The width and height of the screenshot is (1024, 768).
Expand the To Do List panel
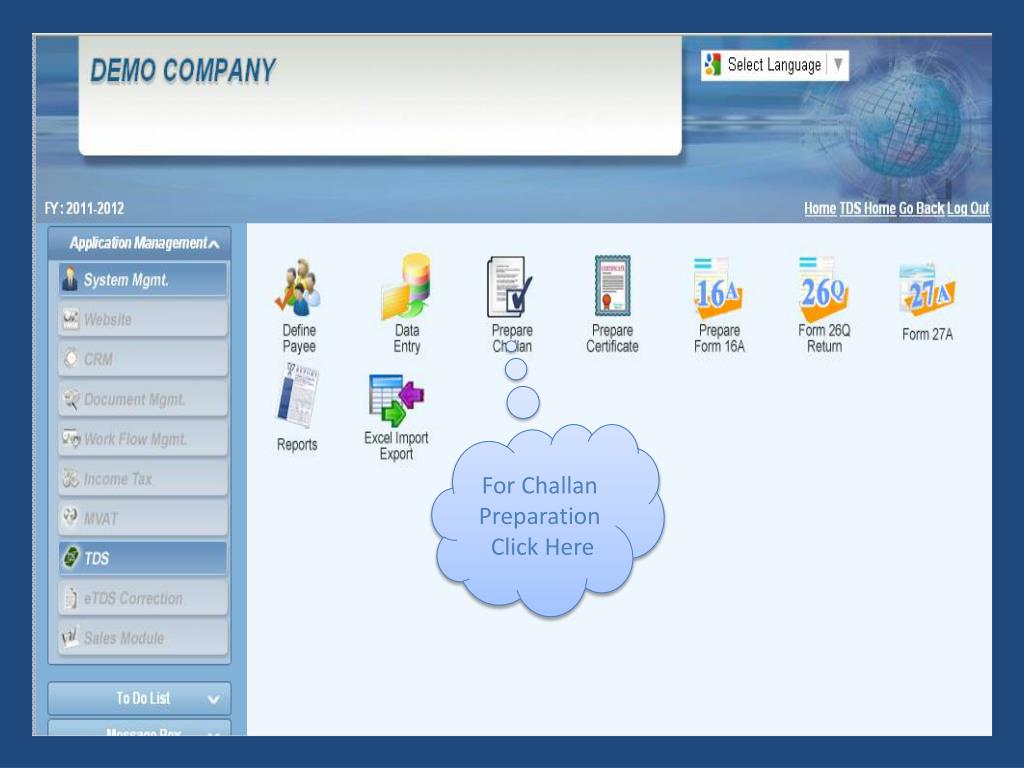pyautogui.click(x=213, y=699)
